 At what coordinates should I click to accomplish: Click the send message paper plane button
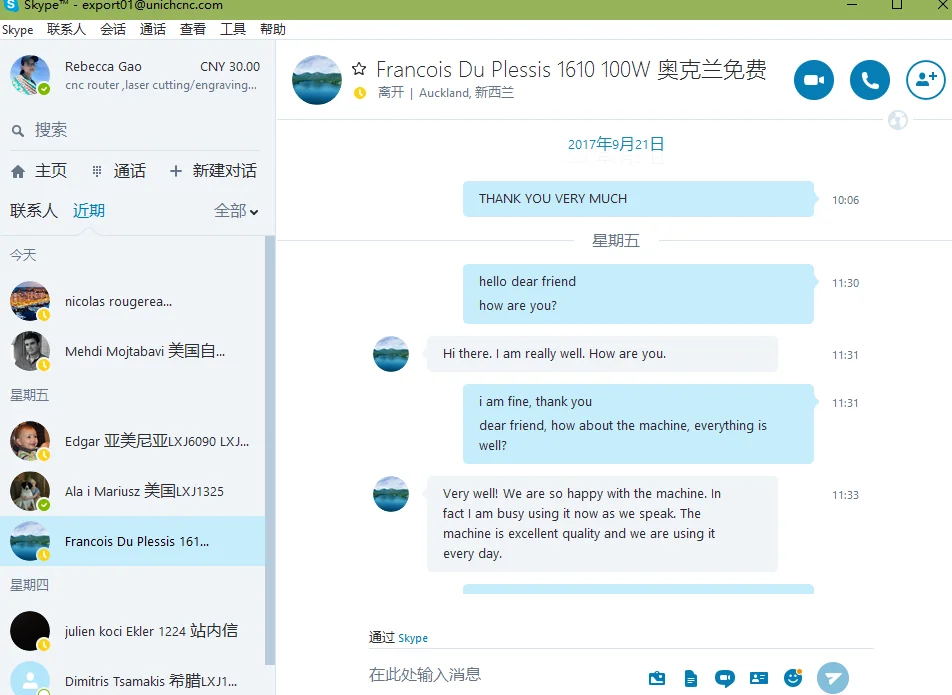click(832, 677)
